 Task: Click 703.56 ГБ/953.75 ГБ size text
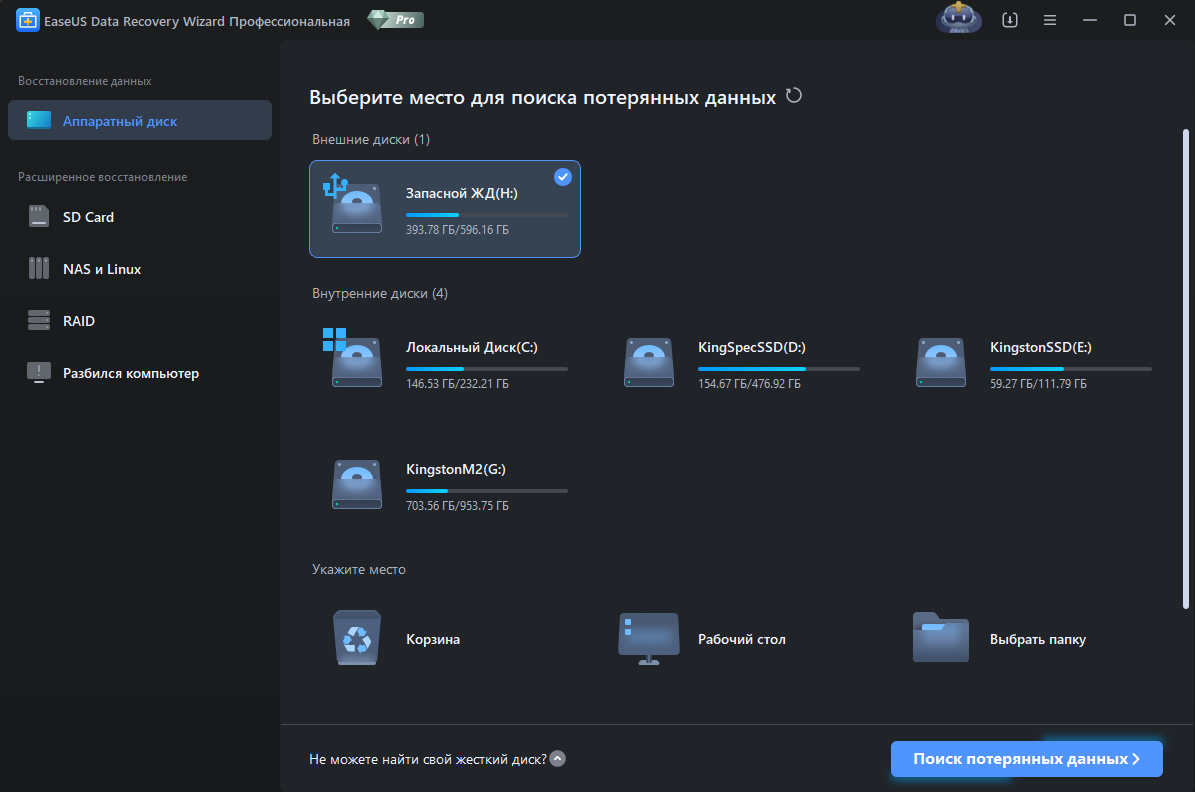point(457,505)
